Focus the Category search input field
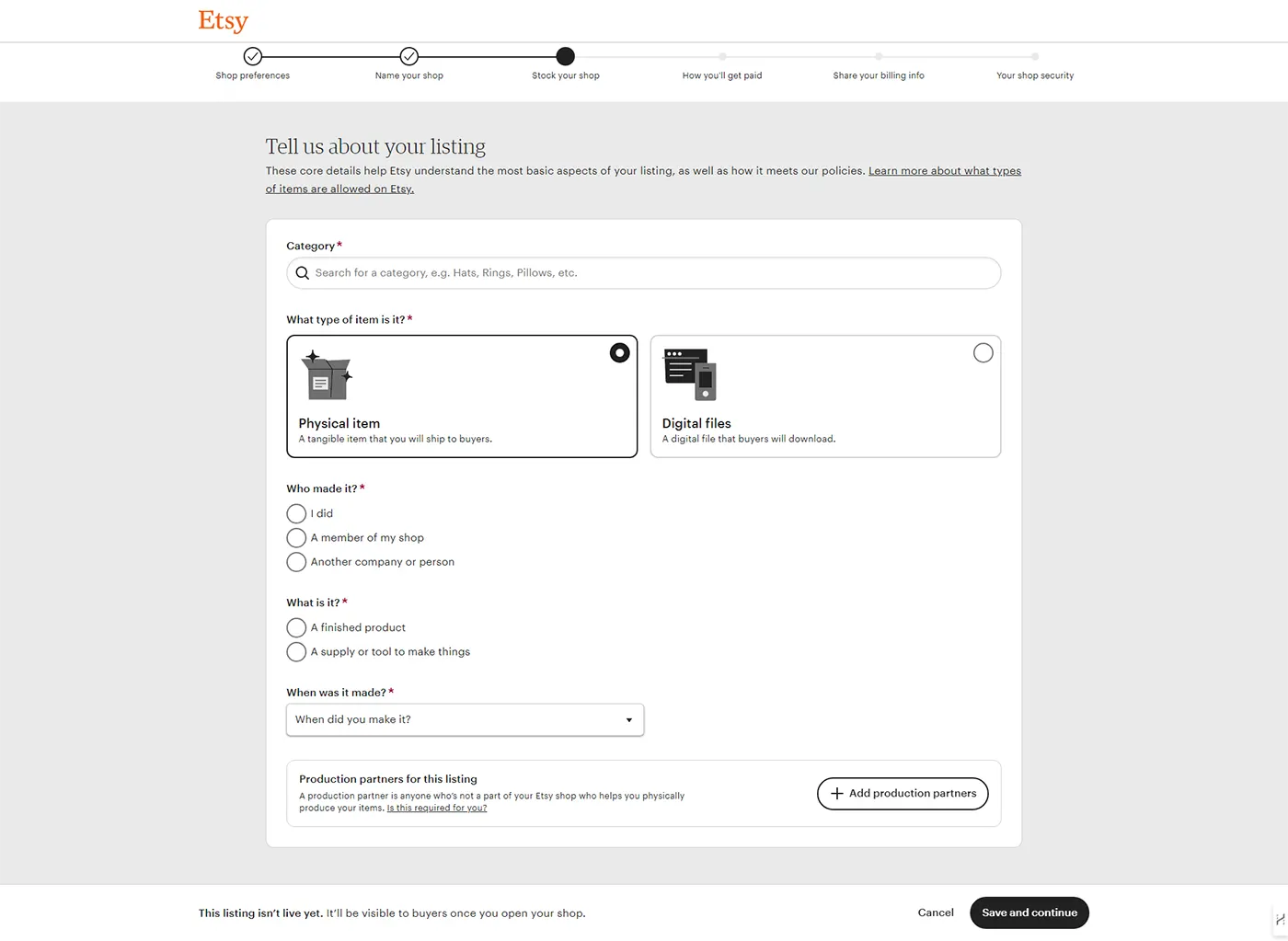Viewport: 1288px width, 941px height. click(644, 273)
